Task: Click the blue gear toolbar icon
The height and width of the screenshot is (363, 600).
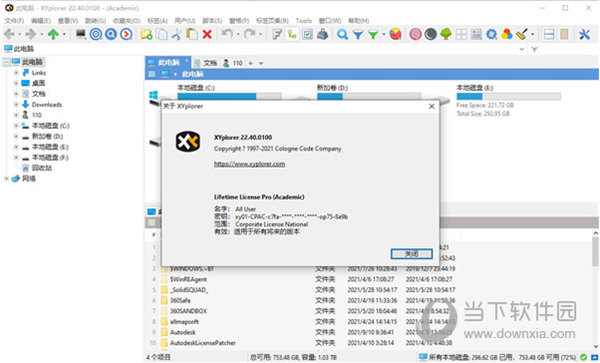Action: coord(491,34)
